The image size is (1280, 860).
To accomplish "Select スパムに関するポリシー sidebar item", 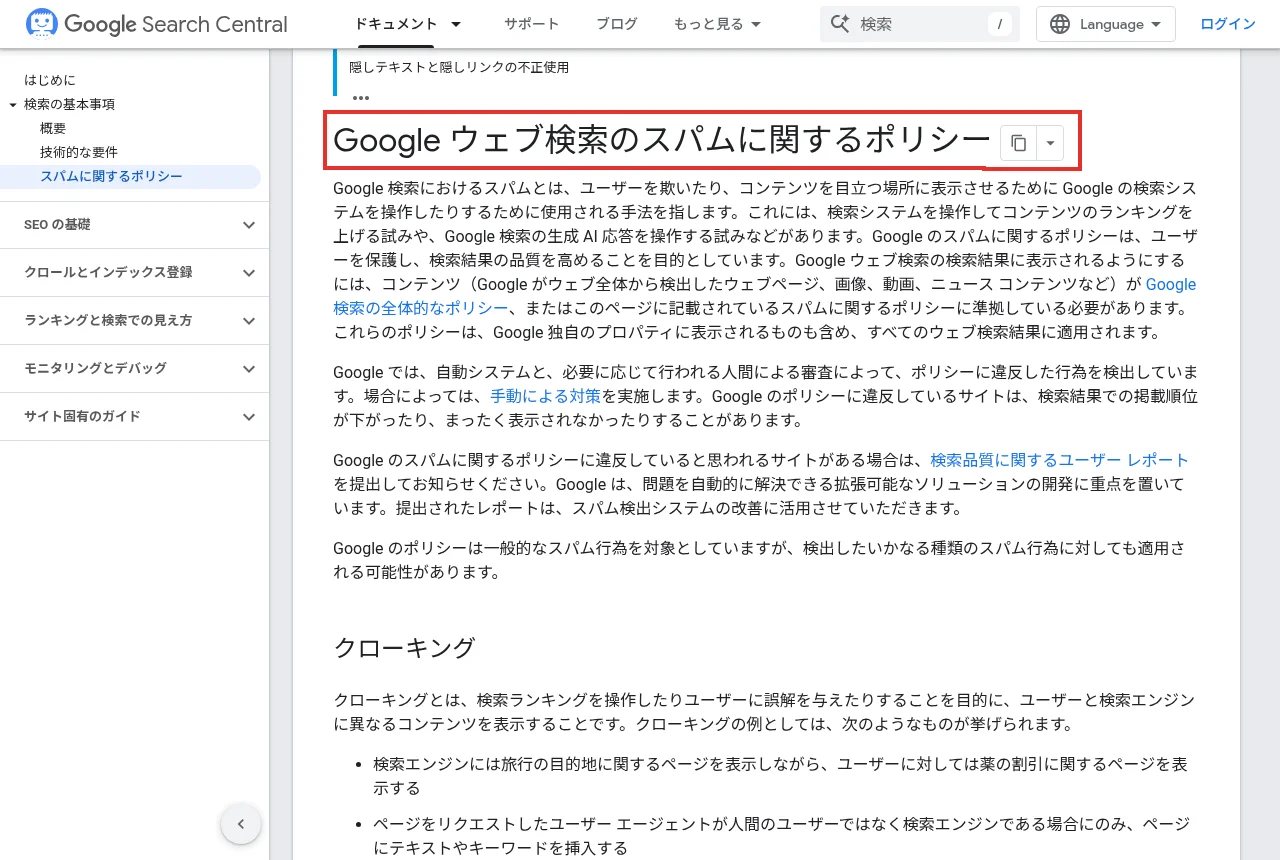I will [111, 176].
